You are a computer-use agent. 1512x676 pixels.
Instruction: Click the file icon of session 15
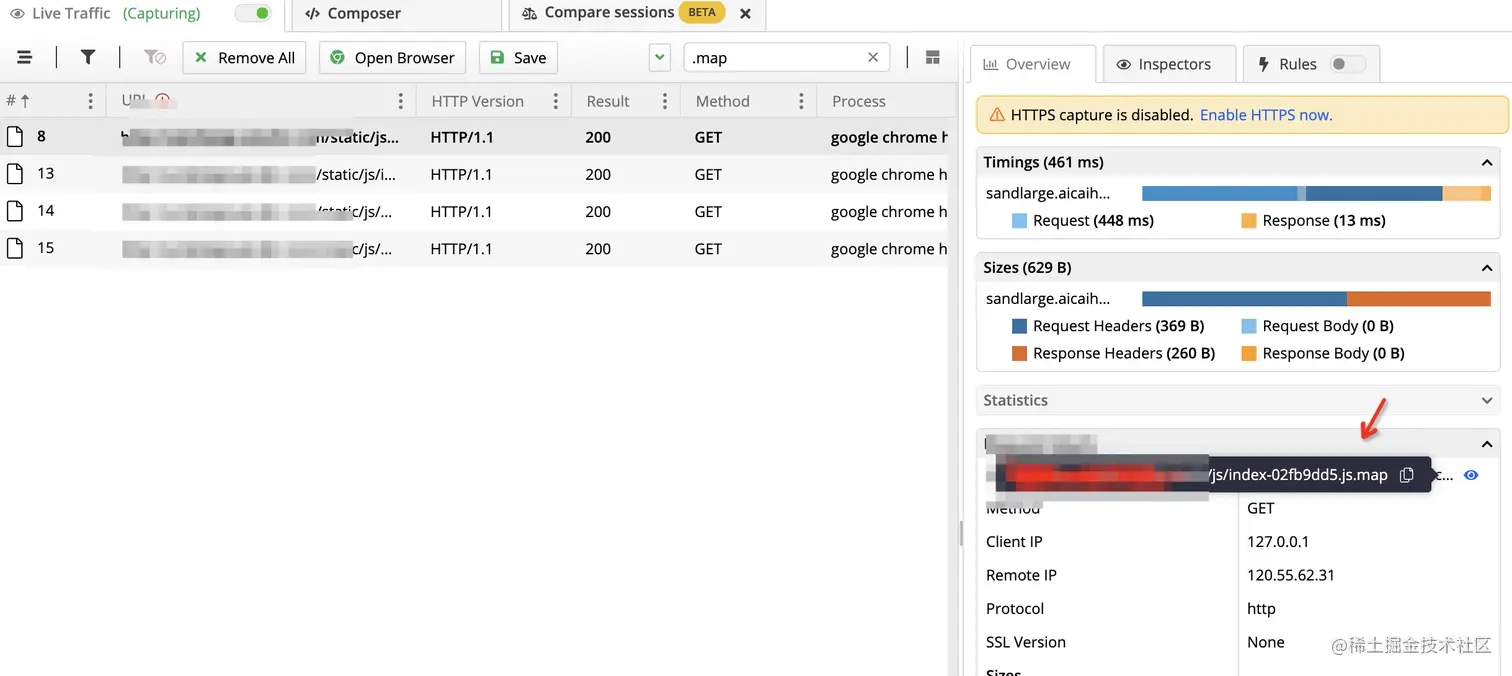coord(15,248)
